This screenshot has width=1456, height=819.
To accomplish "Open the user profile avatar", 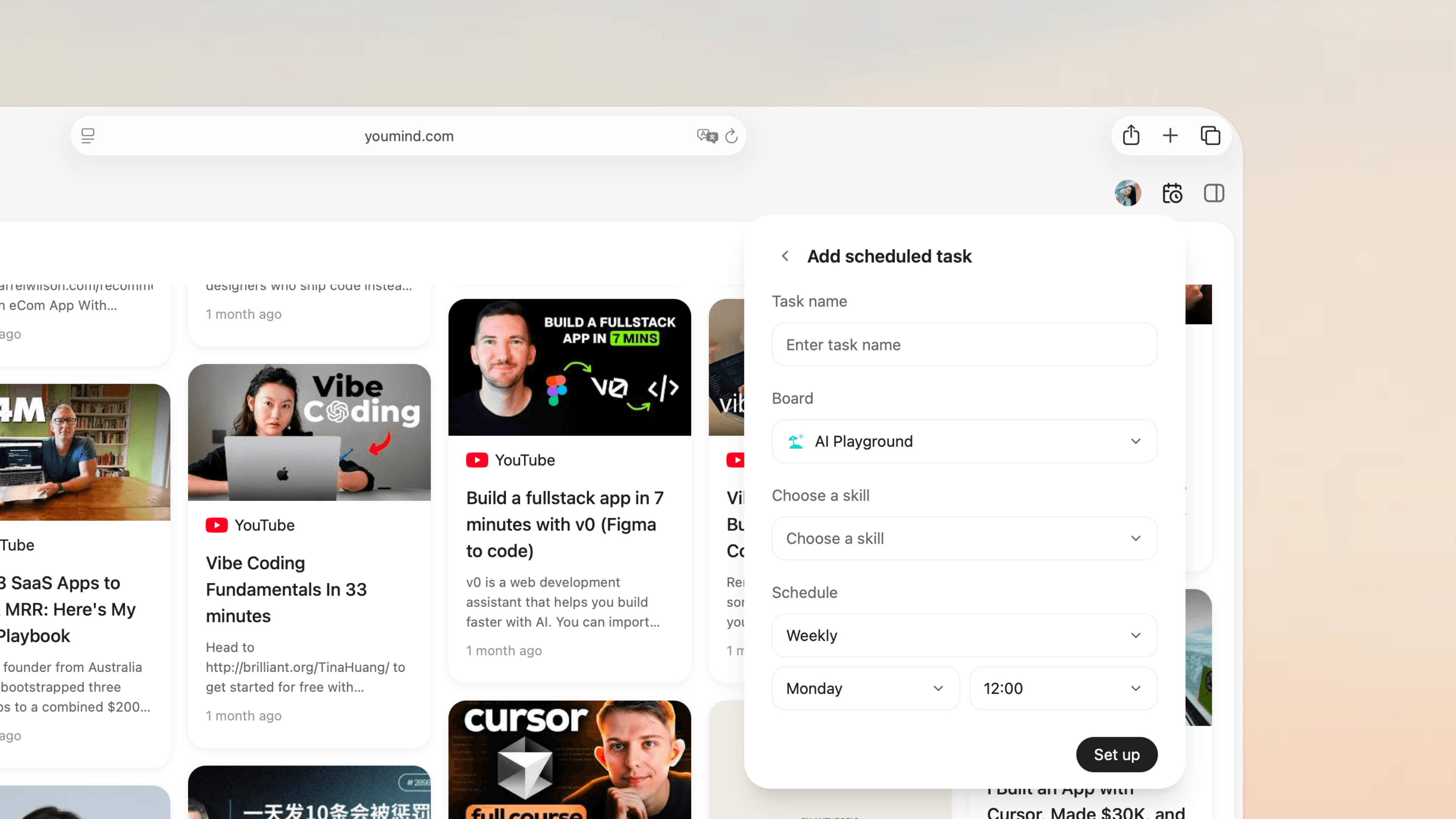I will click(x=1128, y=193).
